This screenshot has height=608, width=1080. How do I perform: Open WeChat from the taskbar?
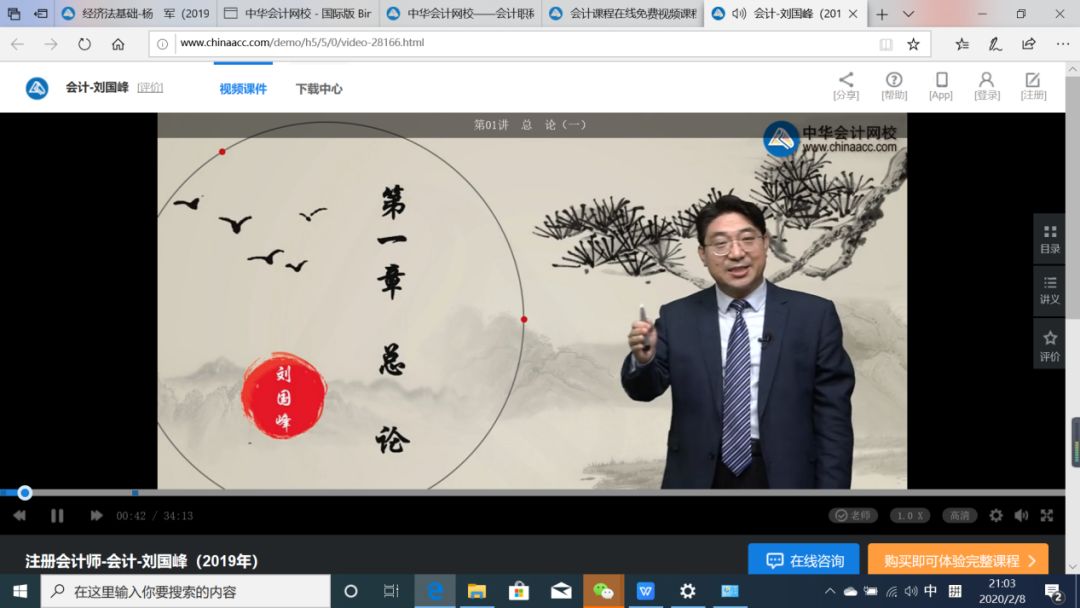603,591
